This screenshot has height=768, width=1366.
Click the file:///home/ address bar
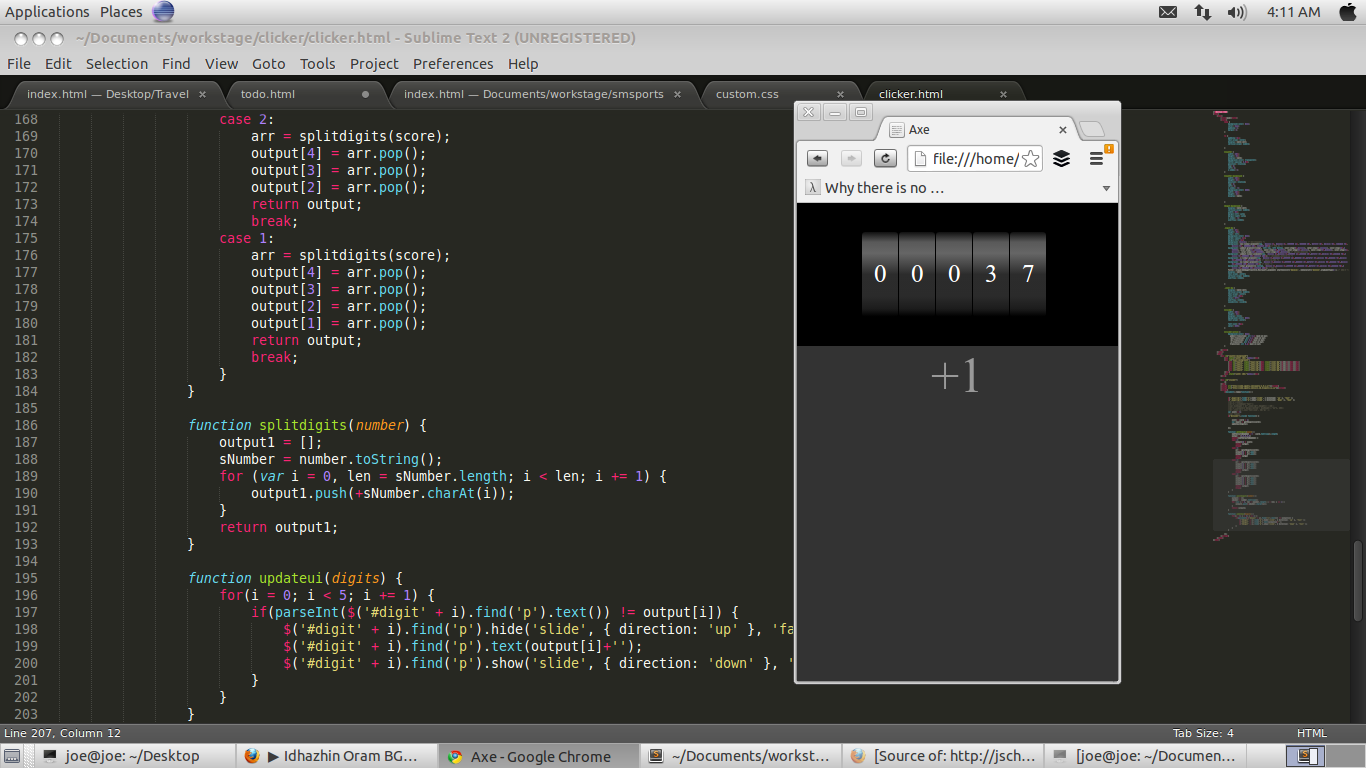975,159
